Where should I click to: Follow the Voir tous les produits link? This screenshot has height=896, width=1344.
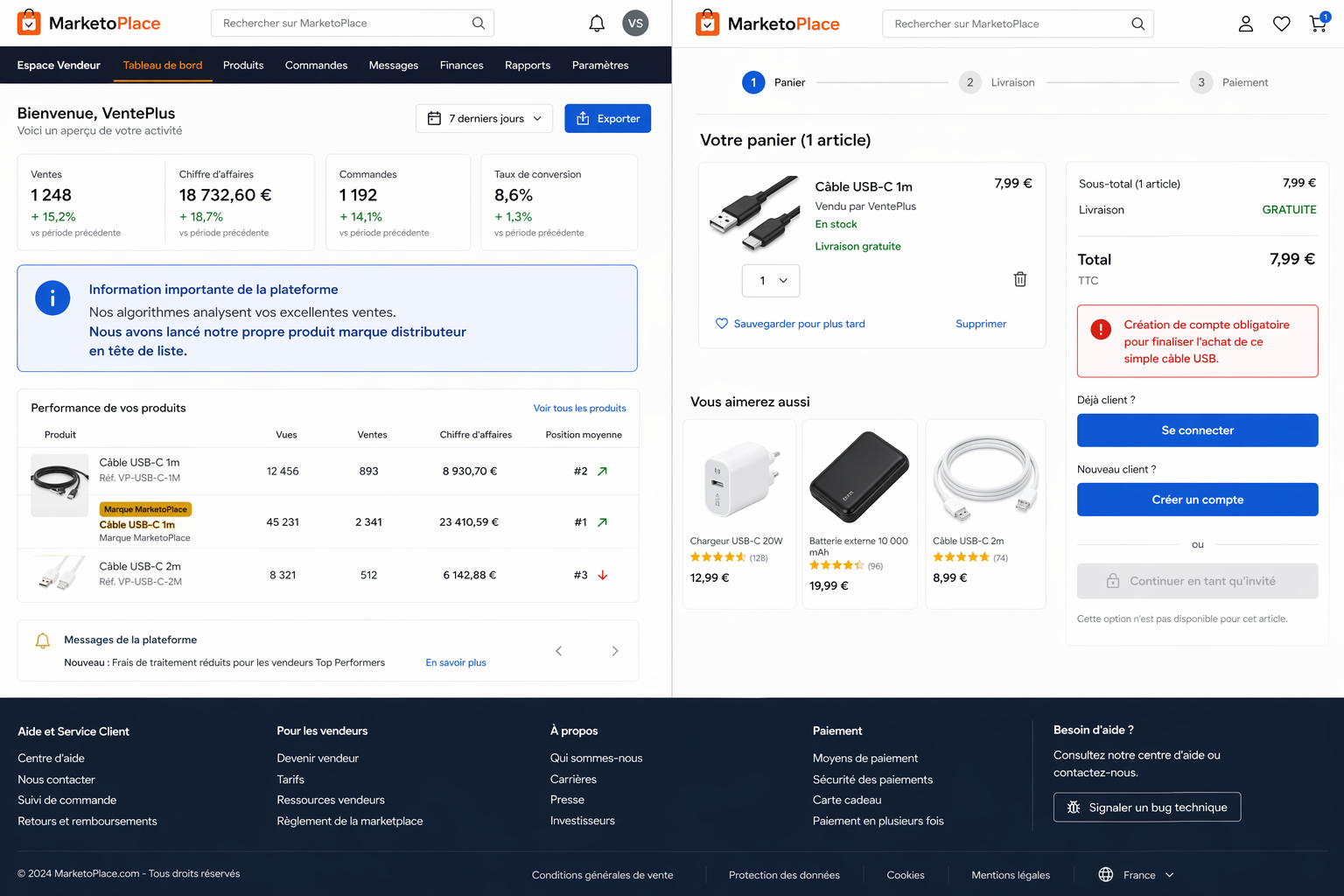point(579,408)
